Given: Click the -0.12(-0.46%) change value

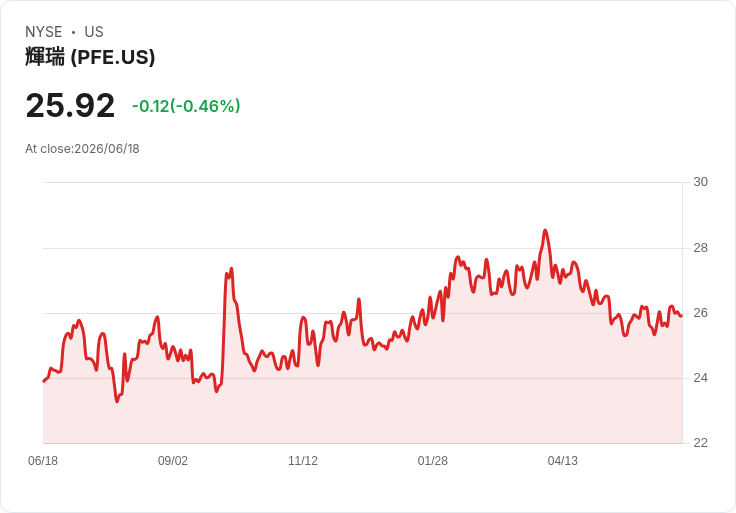Looking at the screenshot, I should (x=186, y=106).
